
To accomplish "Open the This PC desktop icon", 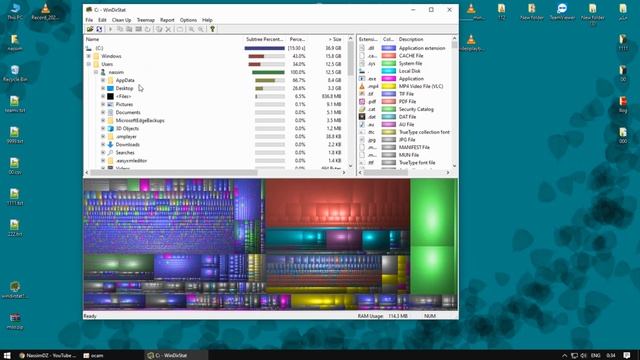I will [x=15, y=11].
